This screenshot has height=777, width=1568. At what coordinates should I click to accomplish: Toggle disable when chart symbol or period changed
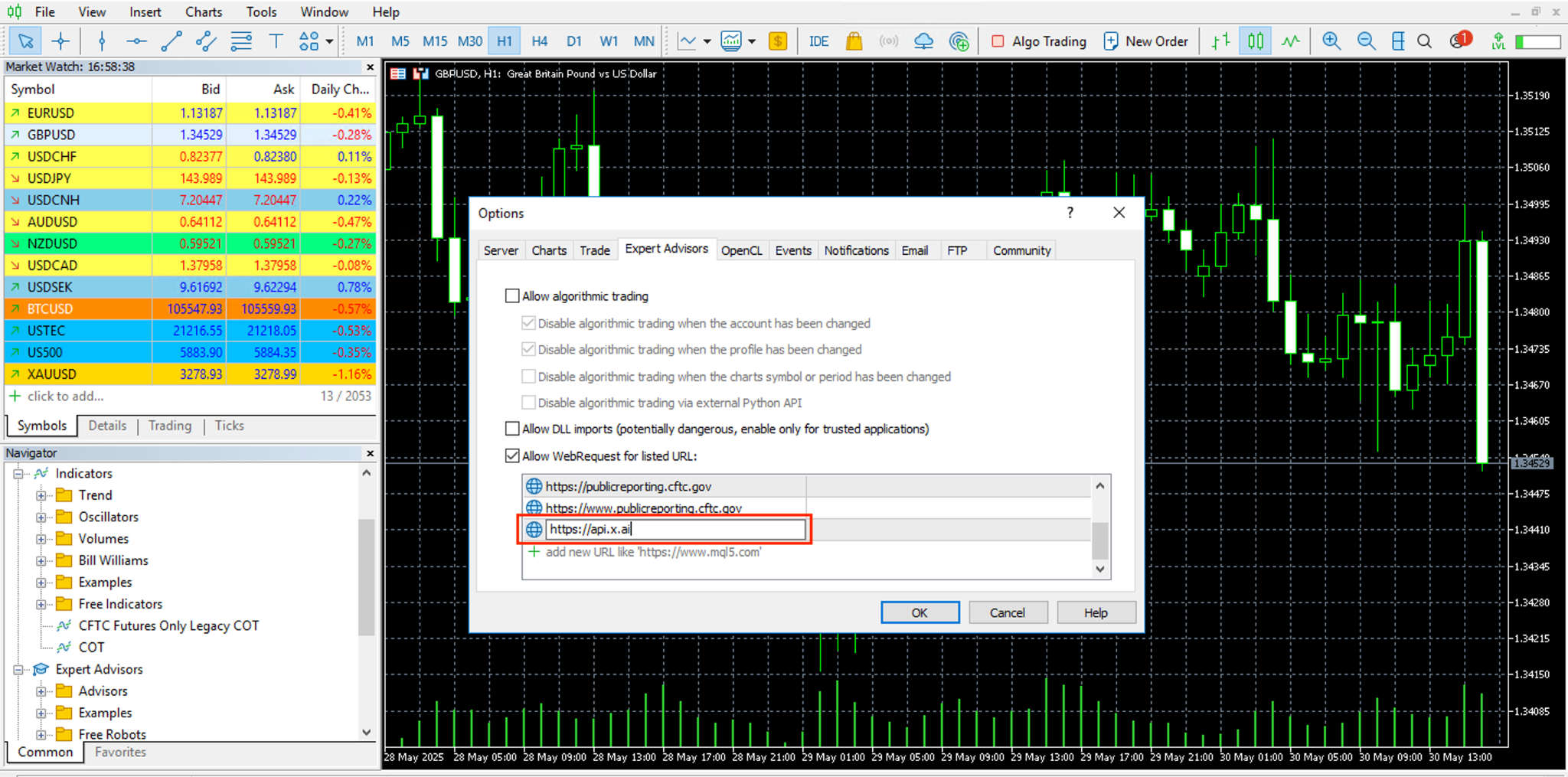(x=528, y=376)
